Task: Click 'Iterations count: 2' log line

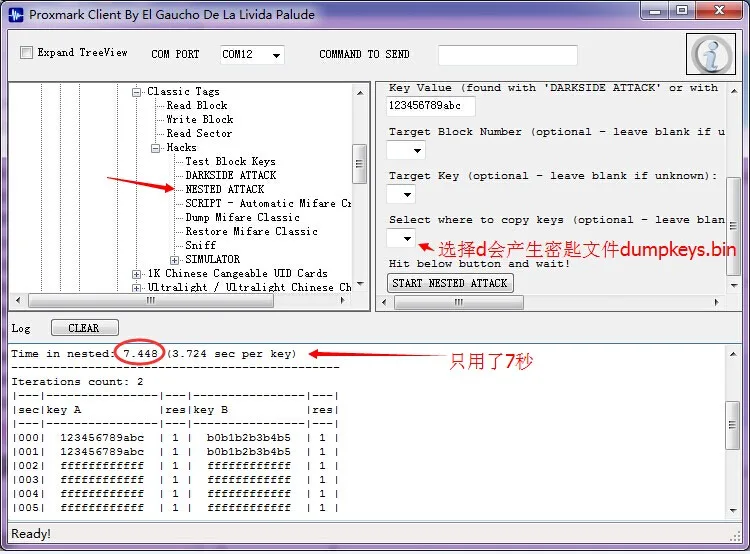Action: tap(77, 382)
